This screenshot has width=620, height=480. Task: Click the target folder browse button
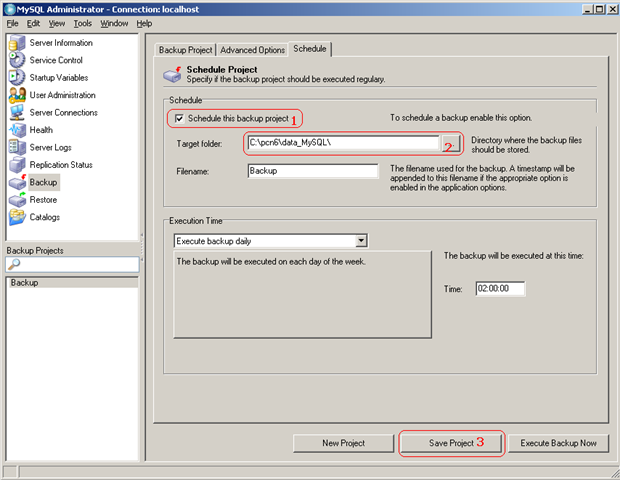tap(451, 143)
